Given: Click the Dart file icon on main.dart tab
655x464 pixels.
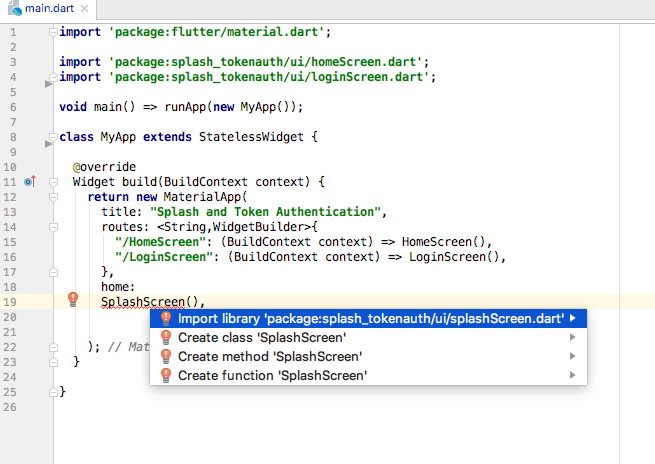Looking at the screenshot, I should (15, 8).
